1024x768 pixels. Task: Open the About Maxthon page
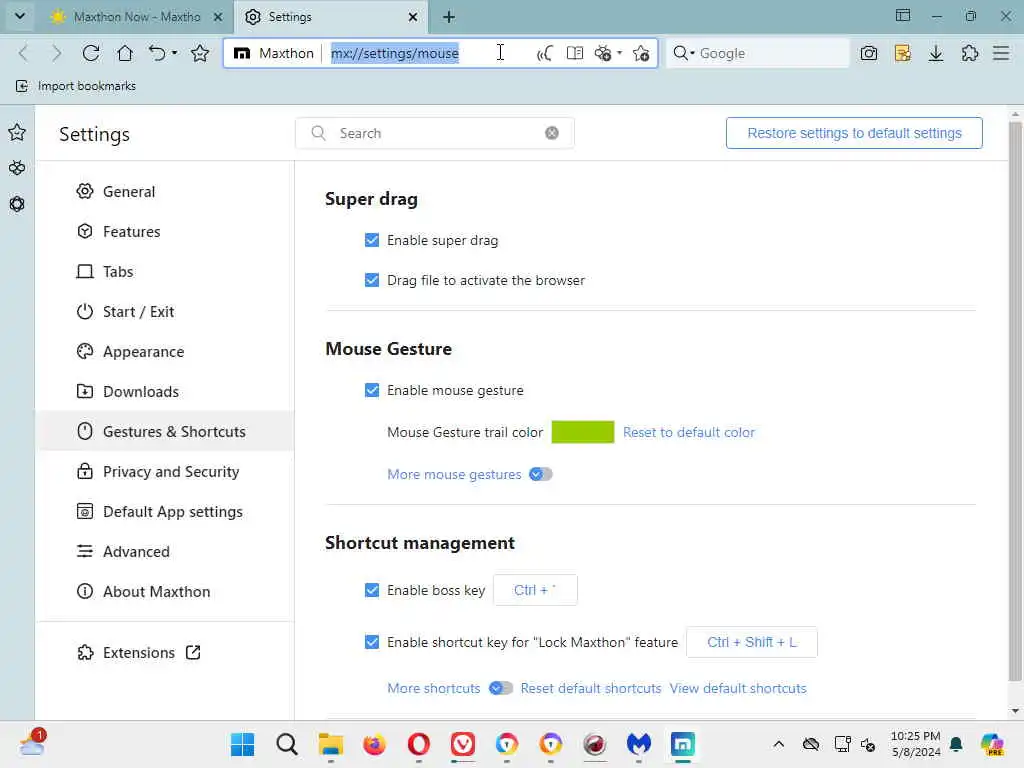pos(165,592)
